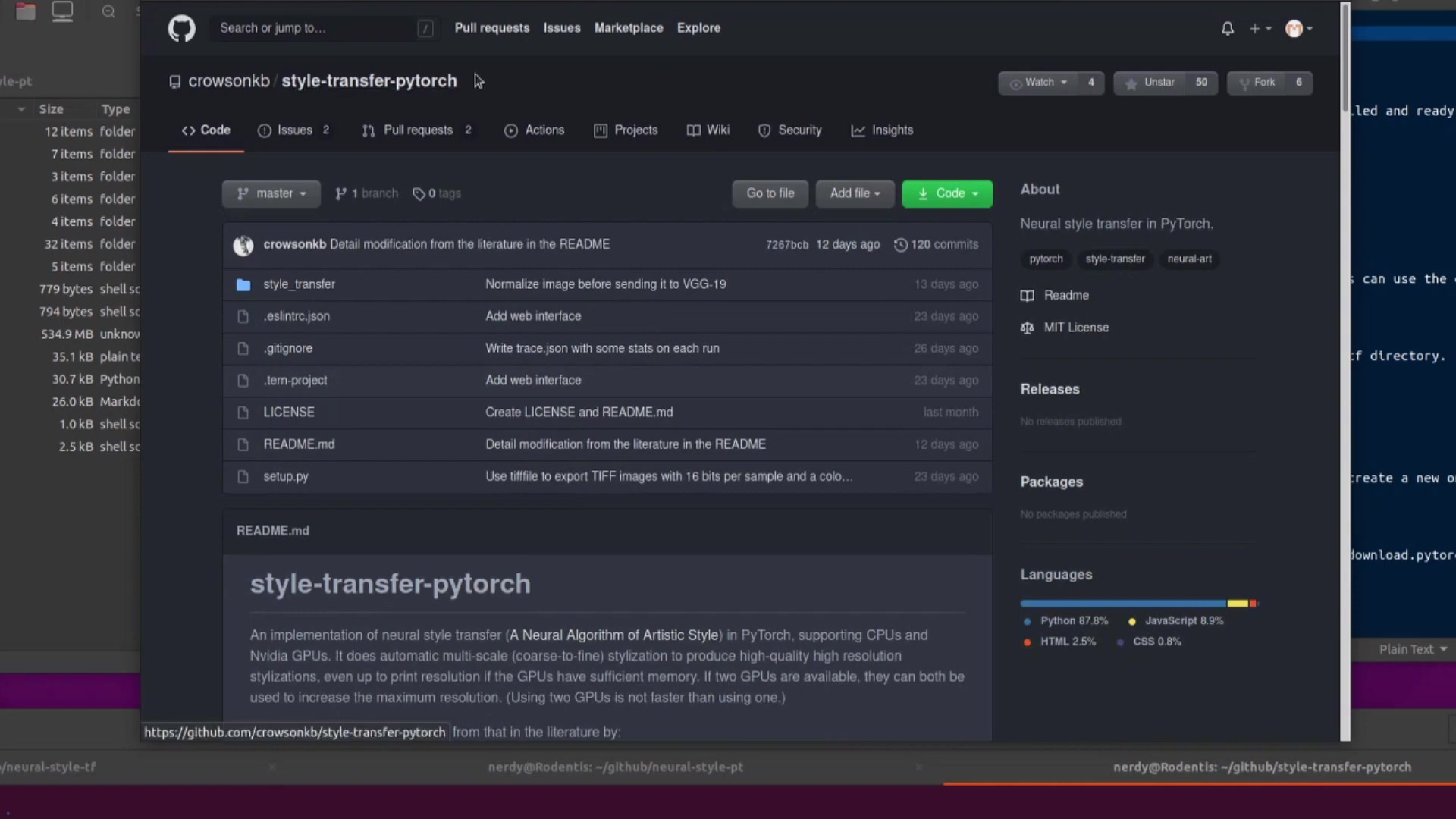Viewport: 1456px width, 819px height.
Task: Open the 120 commits history link
Action: click(937, 245)
